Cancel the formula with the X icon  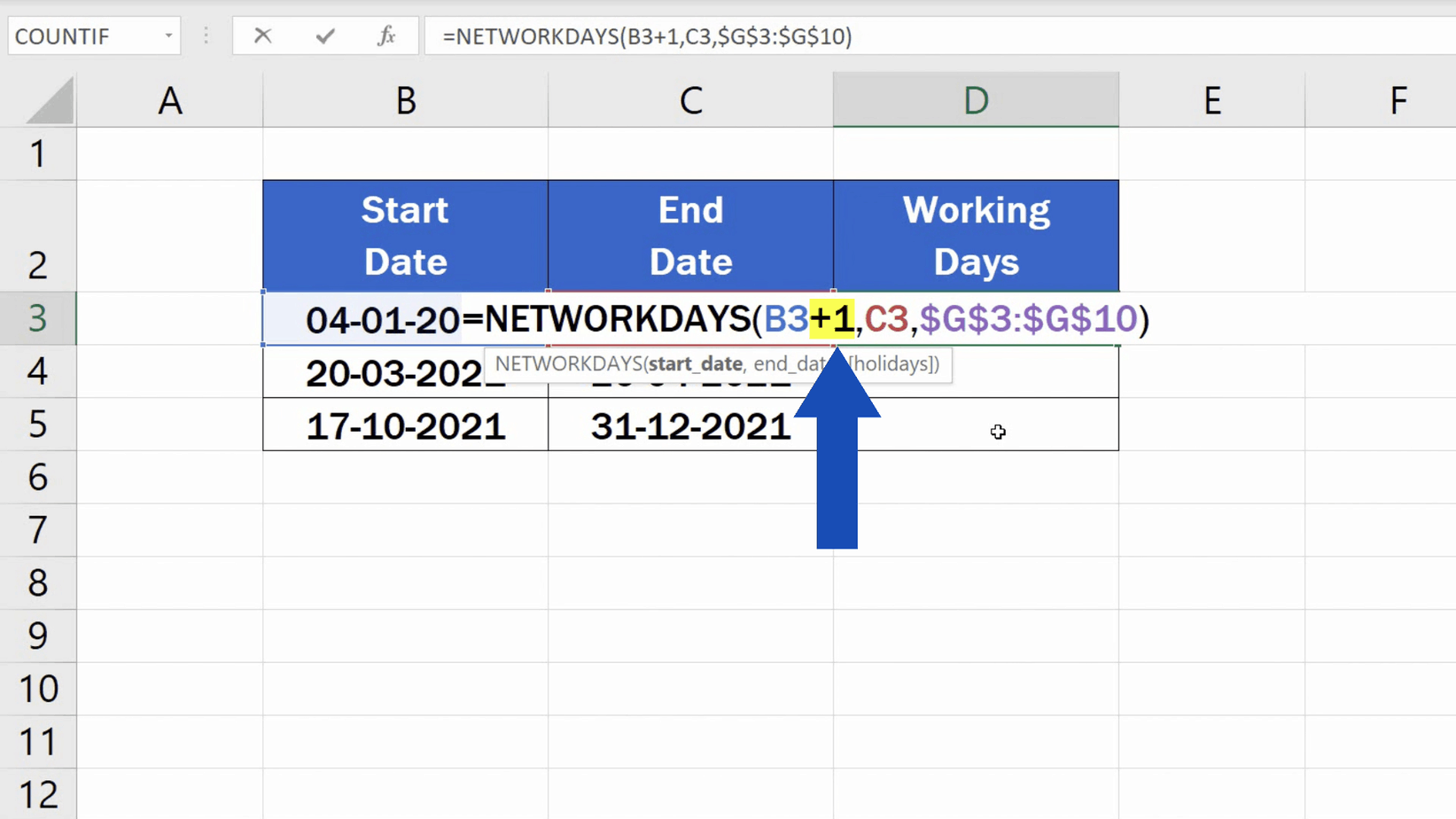point(262,35)
